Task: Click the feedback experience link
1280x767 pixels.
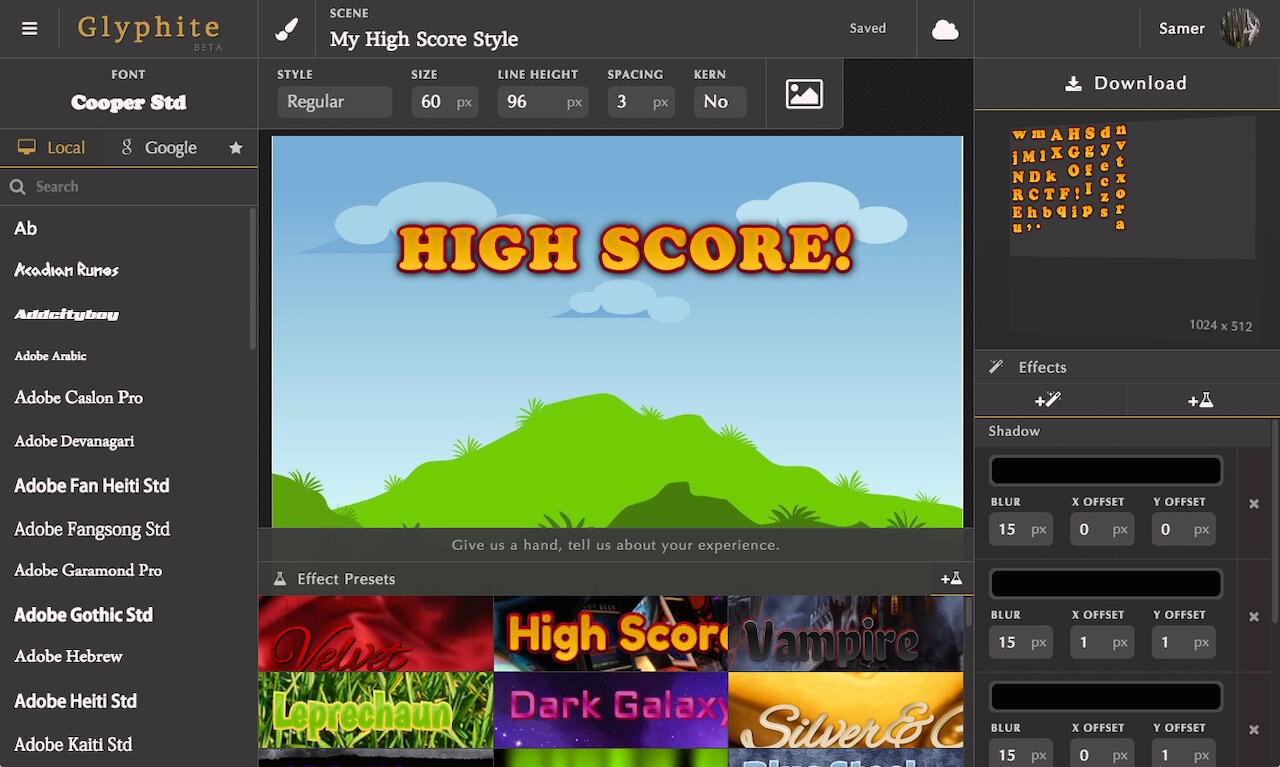Action: coord(615,545)
